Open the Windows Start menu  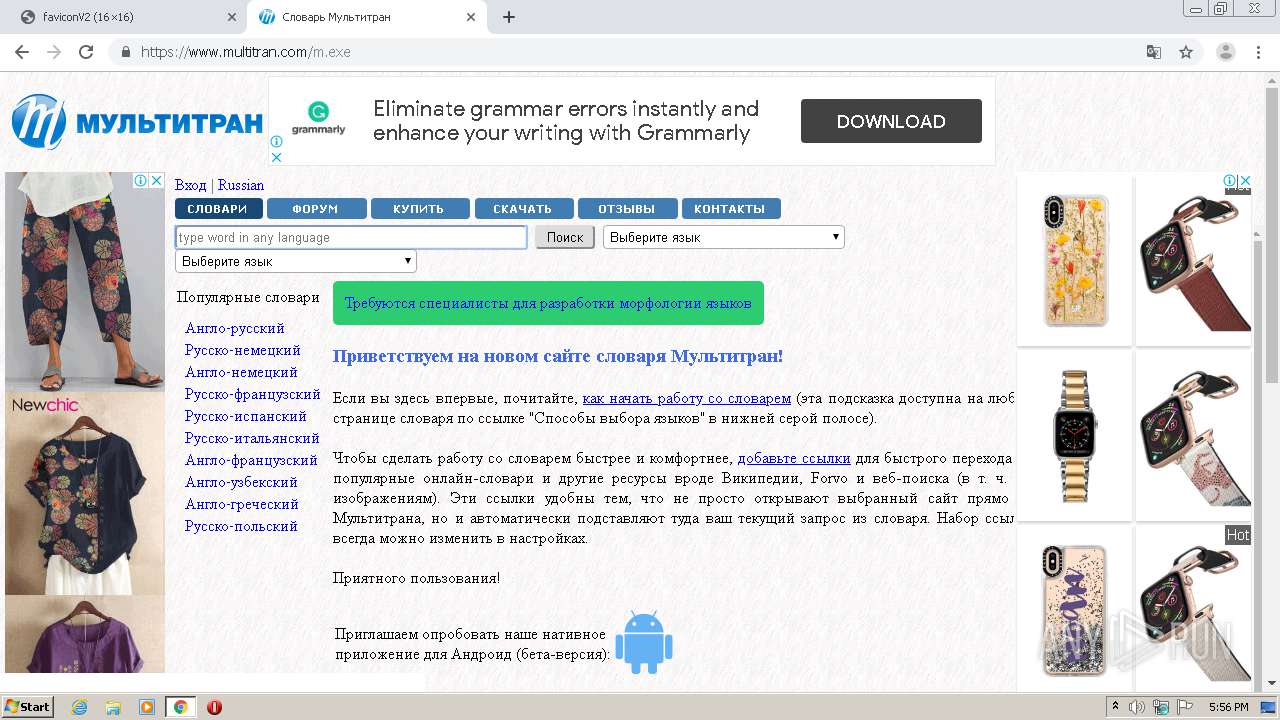(27, 706)
